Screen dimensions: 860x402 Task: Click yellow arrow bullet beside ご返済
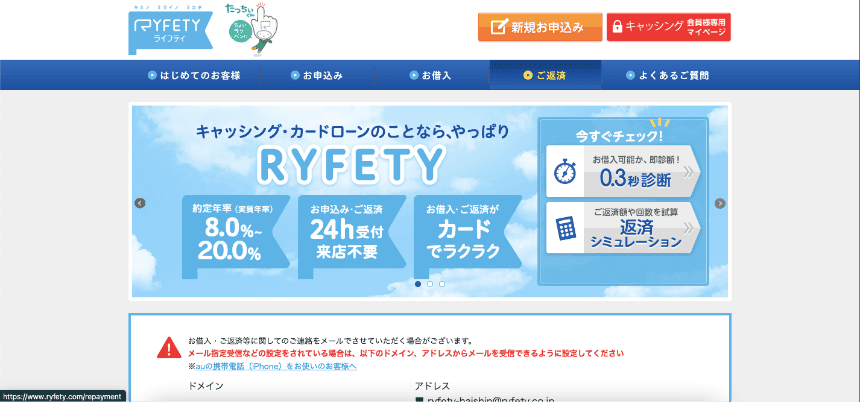(x=528, y=76)
